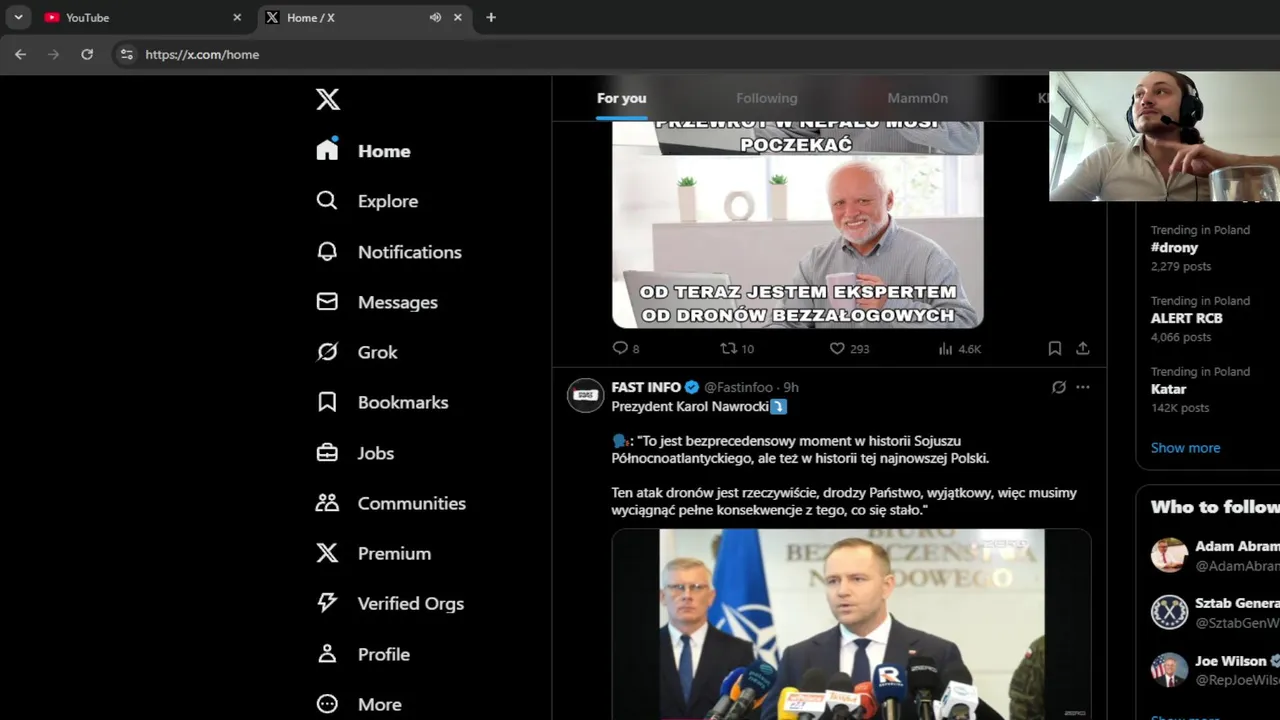1280x720 pixels.
Task: Mute the Home / X tab audio
Action: coord(435,17)
